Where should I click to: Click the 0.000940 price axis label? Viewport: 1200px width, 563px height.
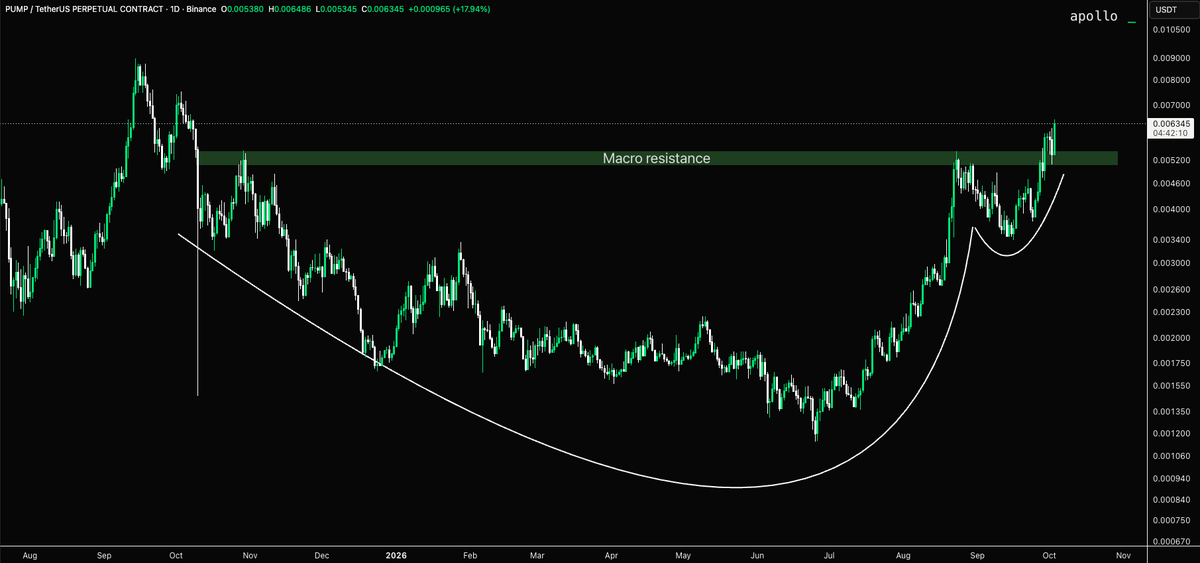pos(1170,479)
